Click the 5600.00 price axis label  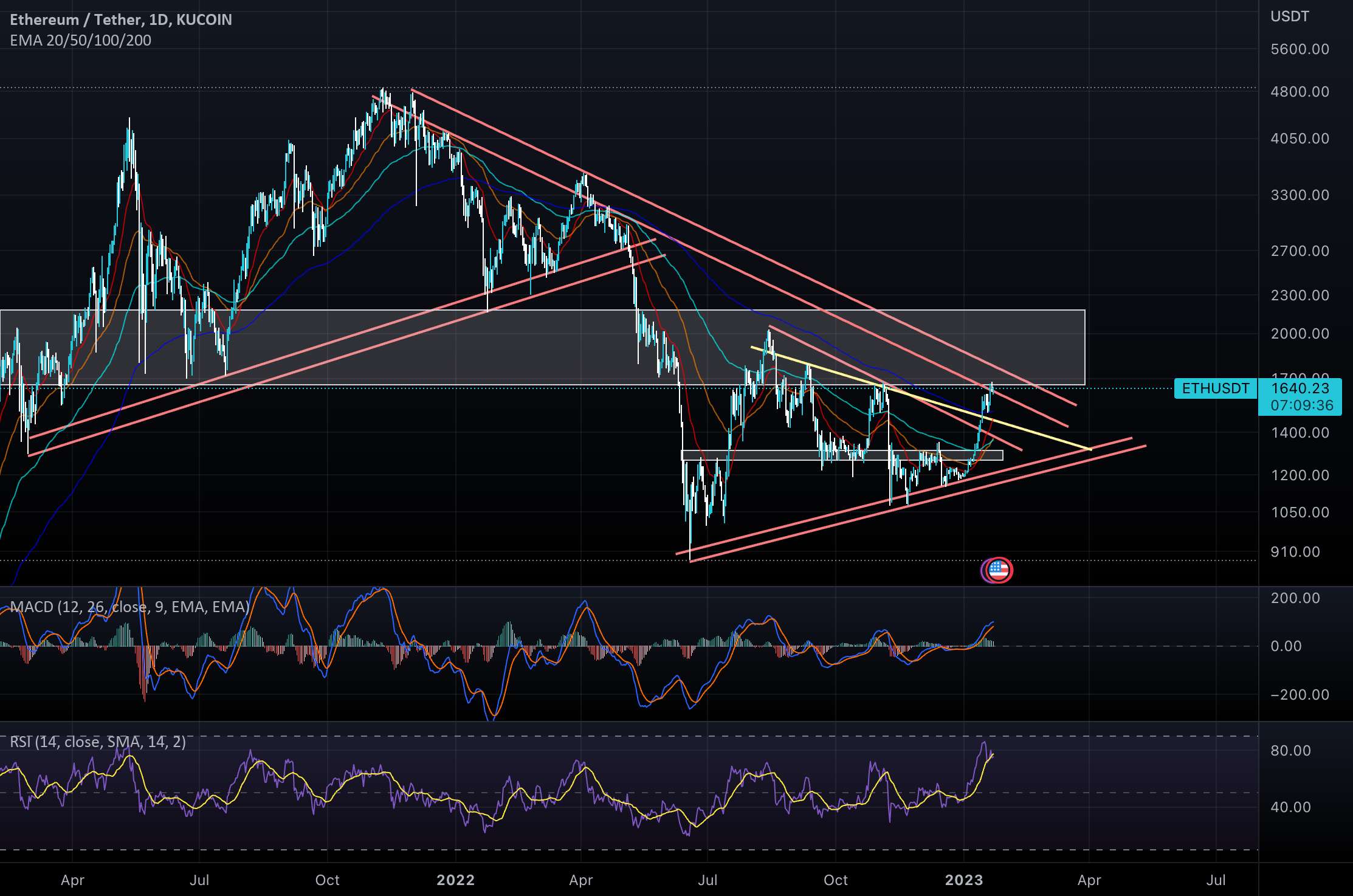click(x=1300, y=49)
